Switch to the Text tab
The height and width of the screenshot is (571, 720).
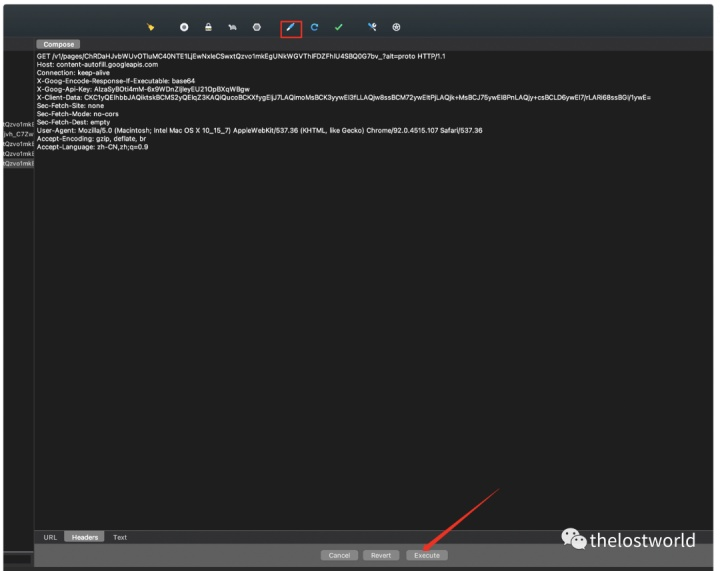120,537
